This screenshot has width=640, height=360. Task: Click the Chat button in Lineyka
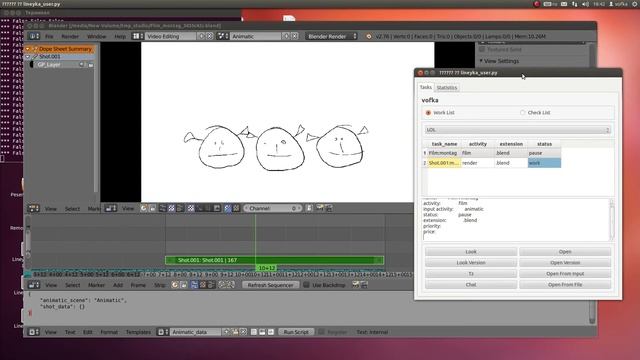pos(471,284)
